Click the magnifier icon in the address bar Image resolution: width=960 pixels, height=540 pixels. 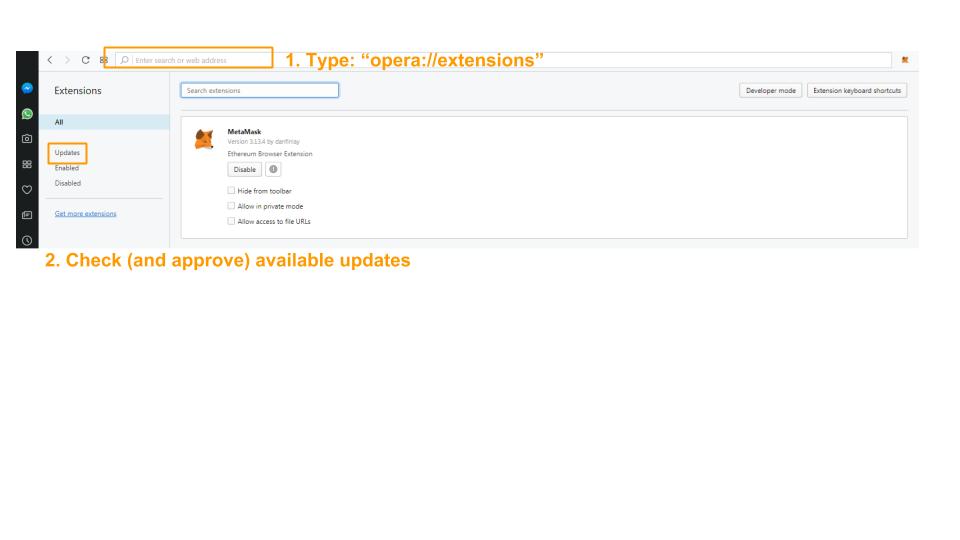(x=124, y=60)
